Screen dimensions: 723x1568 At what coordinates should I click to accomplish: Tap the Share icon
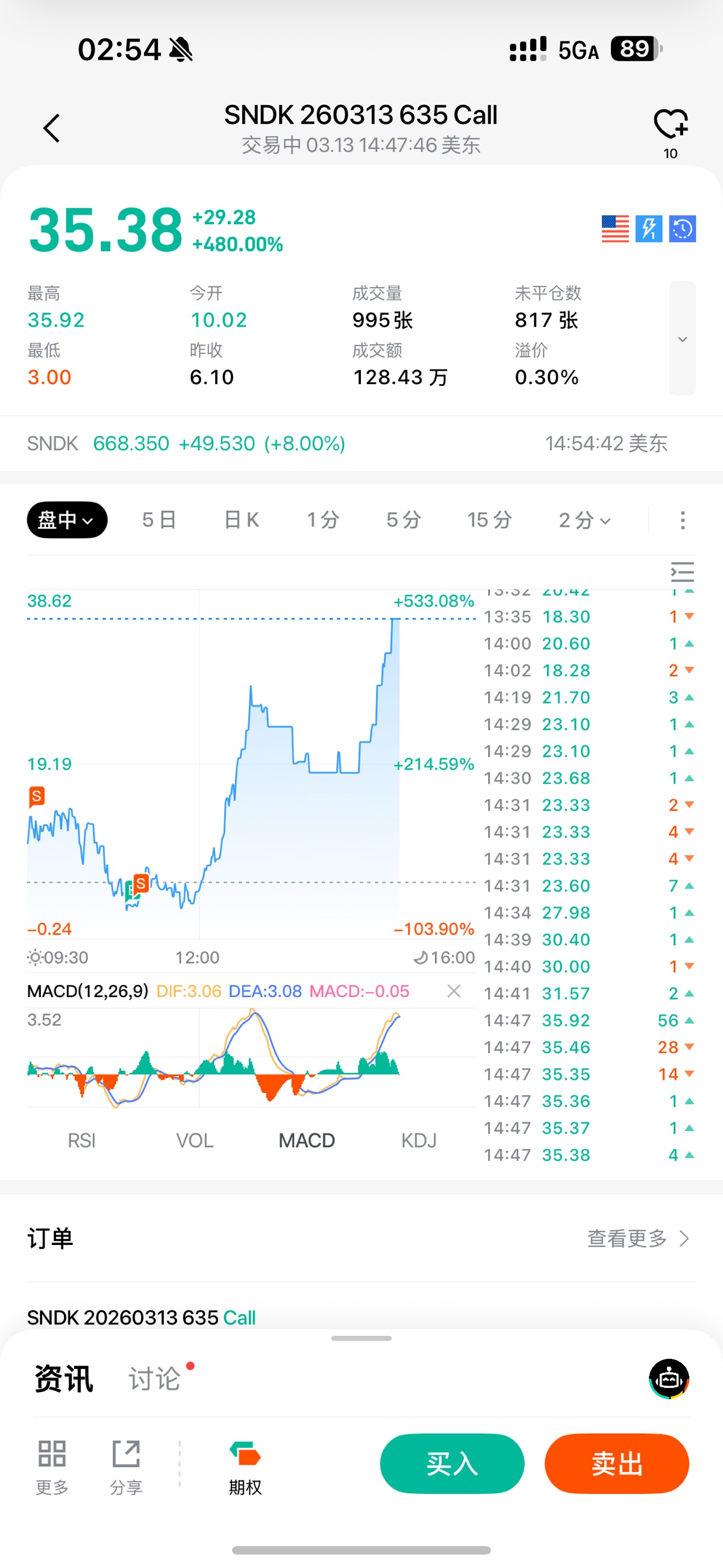pos(126,1467)
